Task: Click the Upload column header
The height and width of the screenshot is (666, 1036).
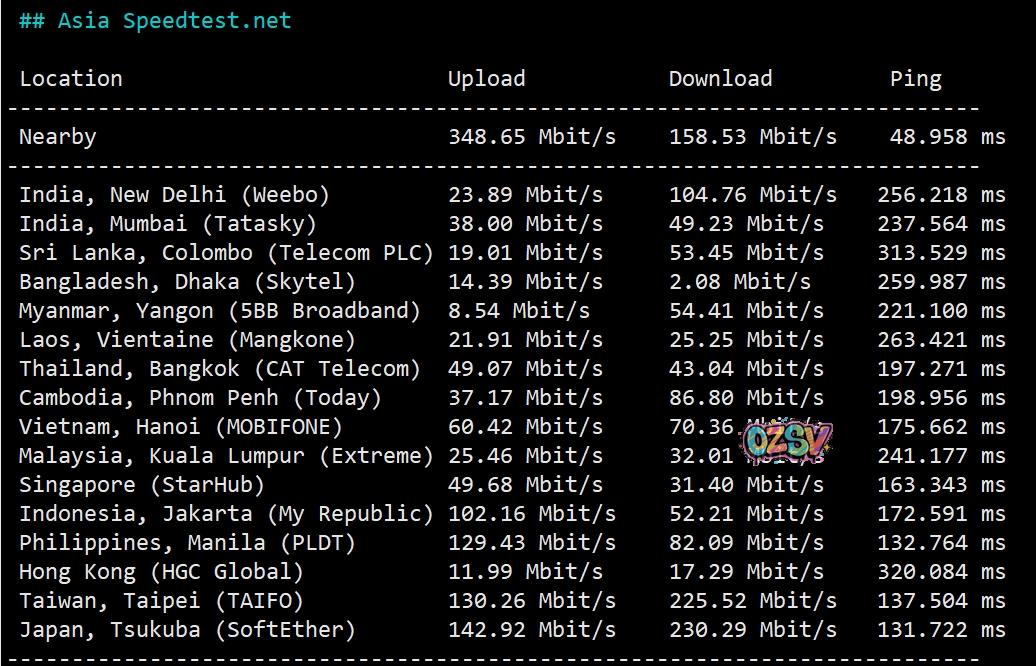Action: coord(486,79)
